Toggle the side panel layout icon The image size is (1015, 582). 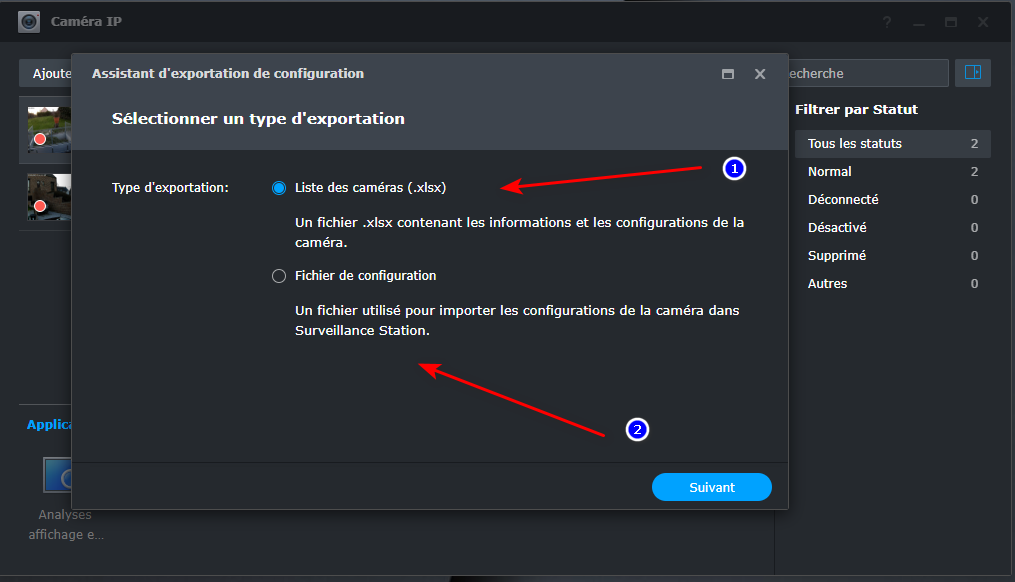pyautogui.click(x=972, y=73)
